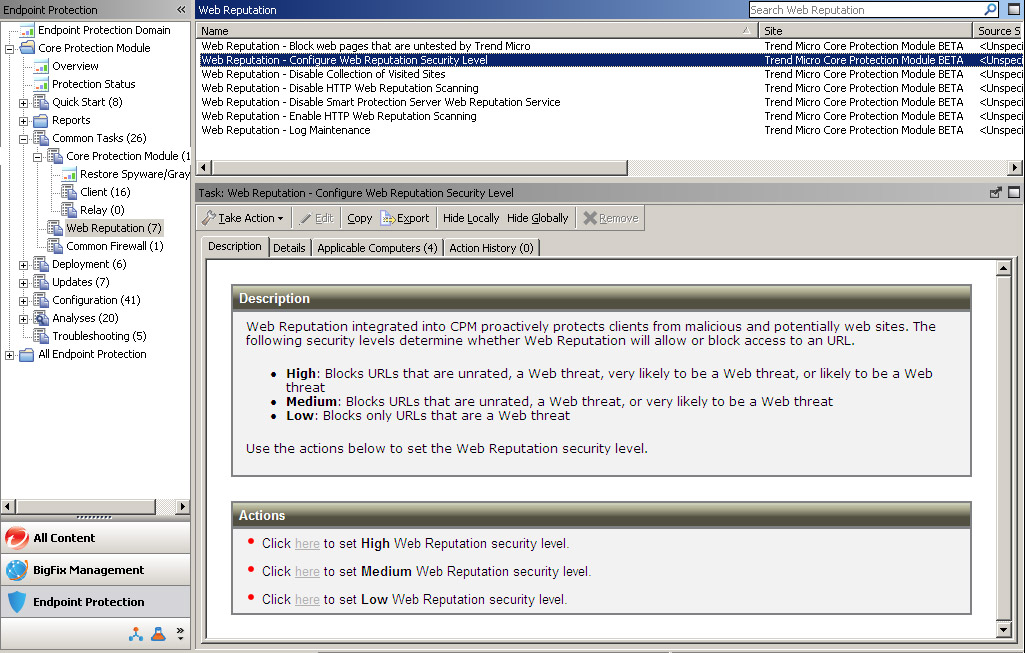1025x653 pixels.
Task: Click the Overview chart icon
Action: [41, 66]
